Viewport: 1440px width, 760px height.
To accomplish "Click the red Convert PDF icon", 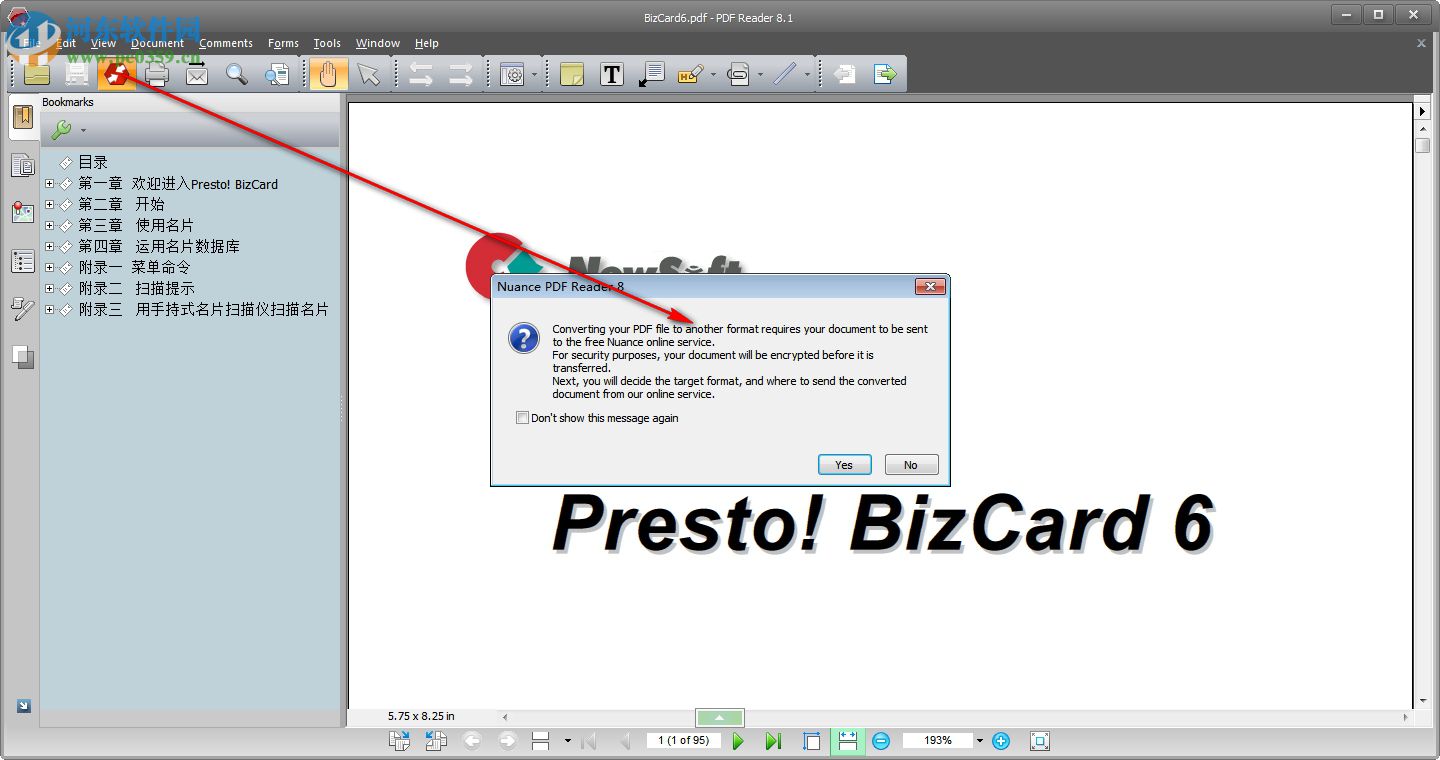I will point(117,74).
